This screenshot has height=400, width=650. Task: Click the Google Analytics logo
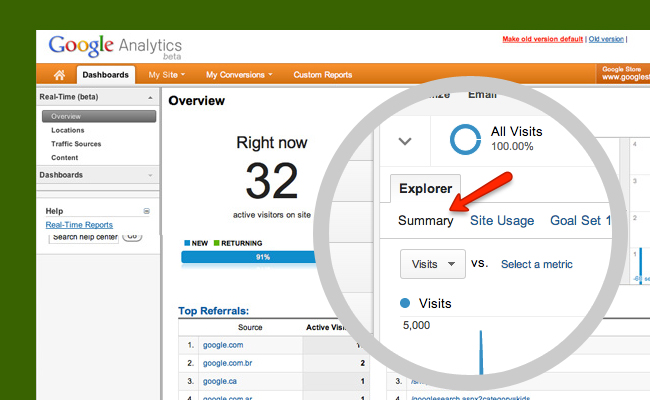click(115, 47)
